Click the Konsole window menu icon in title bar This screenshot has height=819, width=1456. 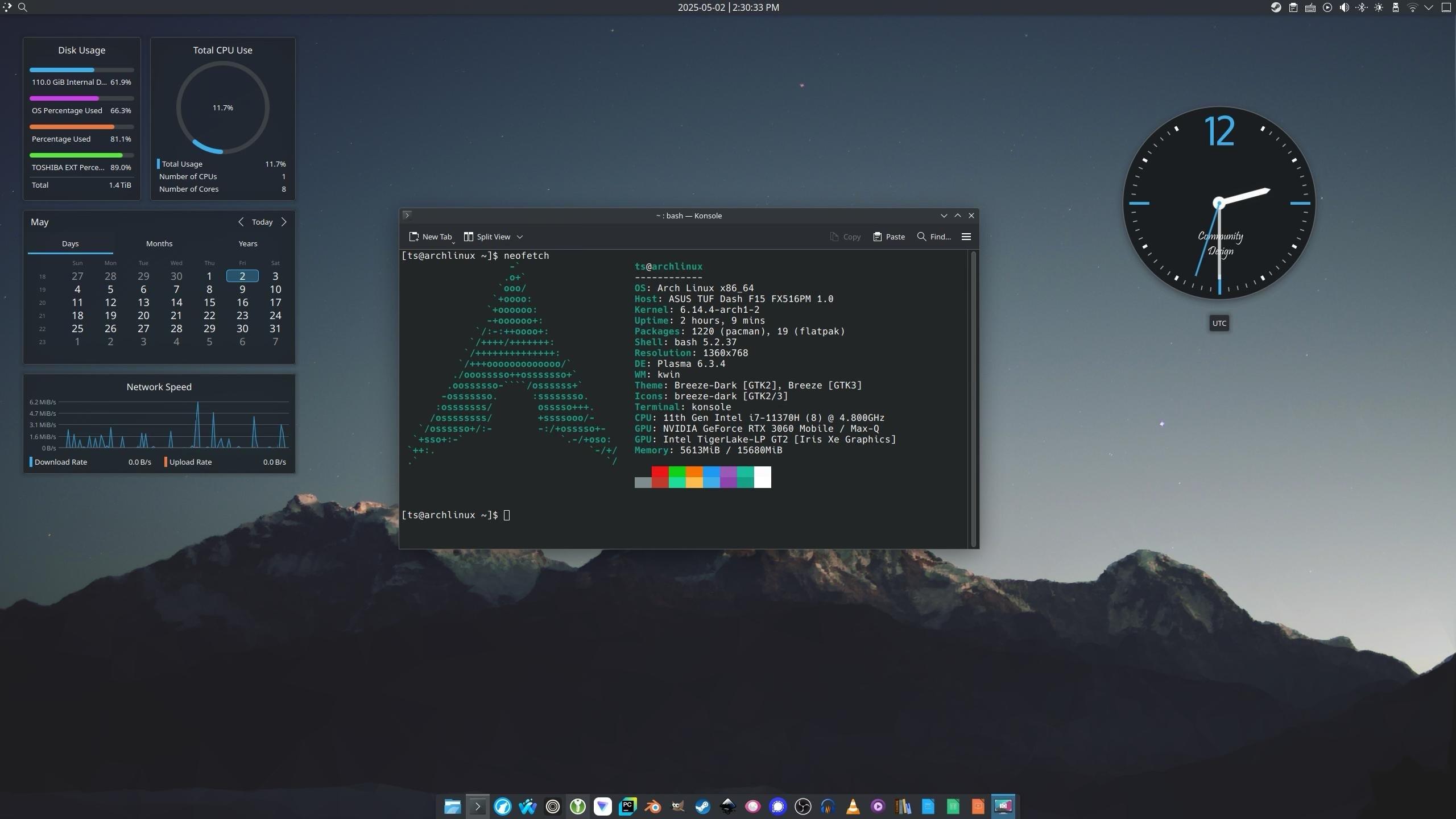pos(407,215)
